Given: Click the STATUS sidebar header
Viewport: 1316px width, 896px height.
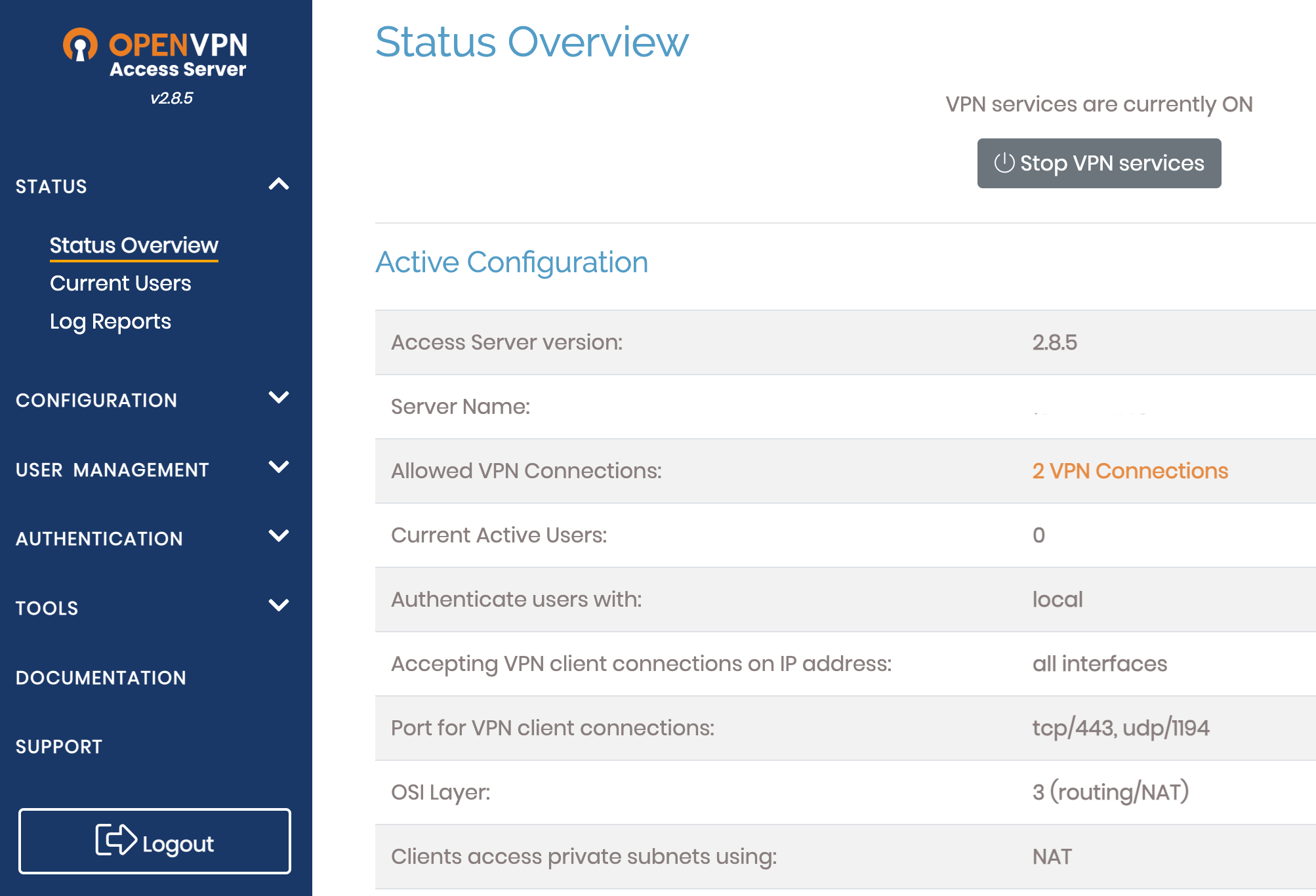Looking at the screenshot, I should (x=51, y=186).
